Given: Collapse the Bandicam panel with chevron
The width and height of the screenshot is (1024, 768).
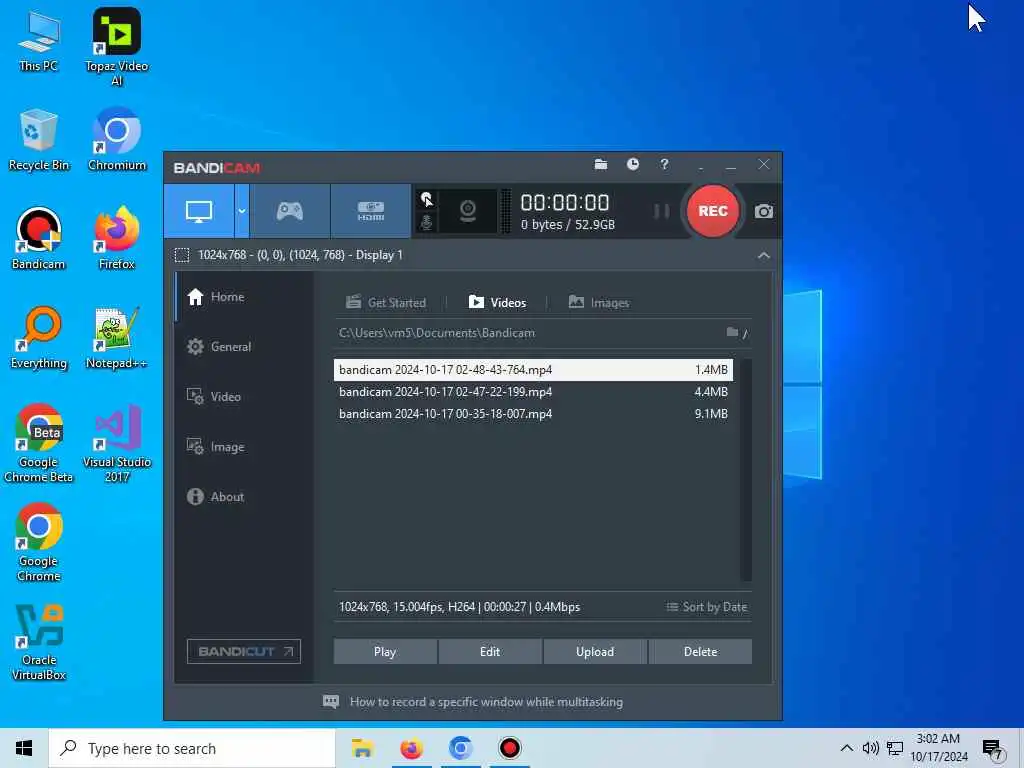Looking at the screenshot, I should click(763, 255).
